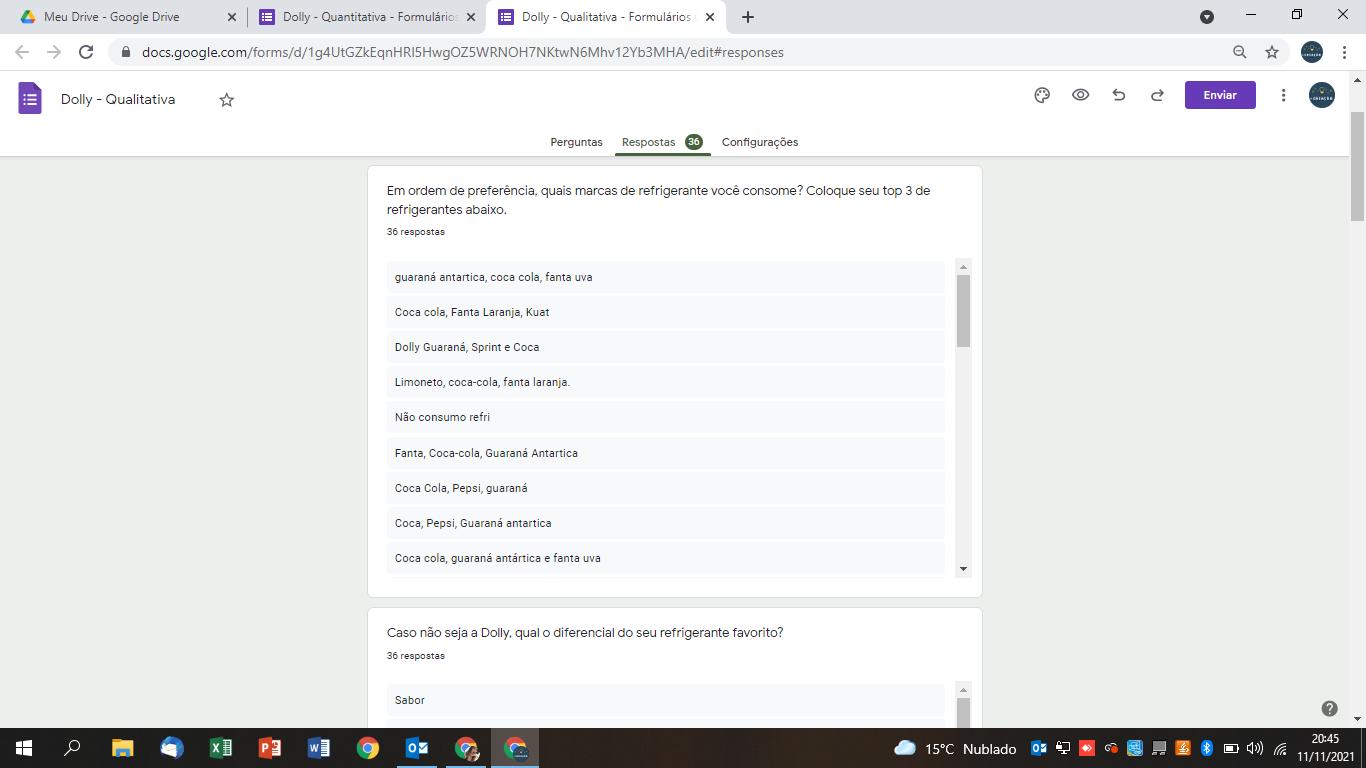This screenshot has height=768, width=1366.
Task: Click the form title Dolly - Qualitativa
Action: pos(118,99)
